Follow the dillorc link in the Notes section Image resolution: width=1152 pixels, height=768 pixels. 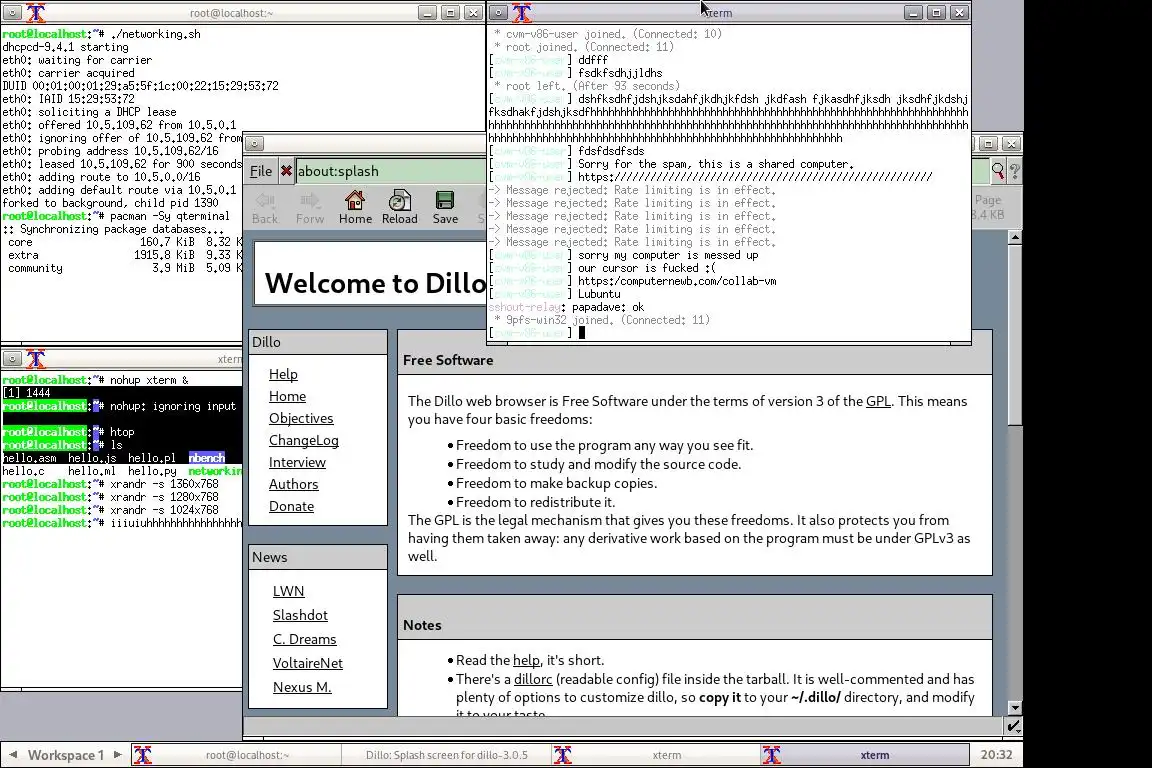pos(533,679)
